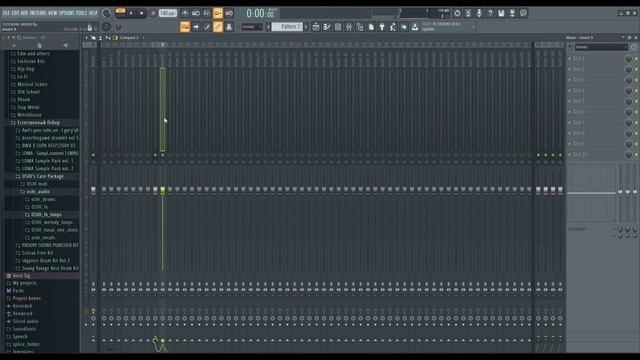
Task: Click the add pattern plus button
Action: tap(306, 27)
